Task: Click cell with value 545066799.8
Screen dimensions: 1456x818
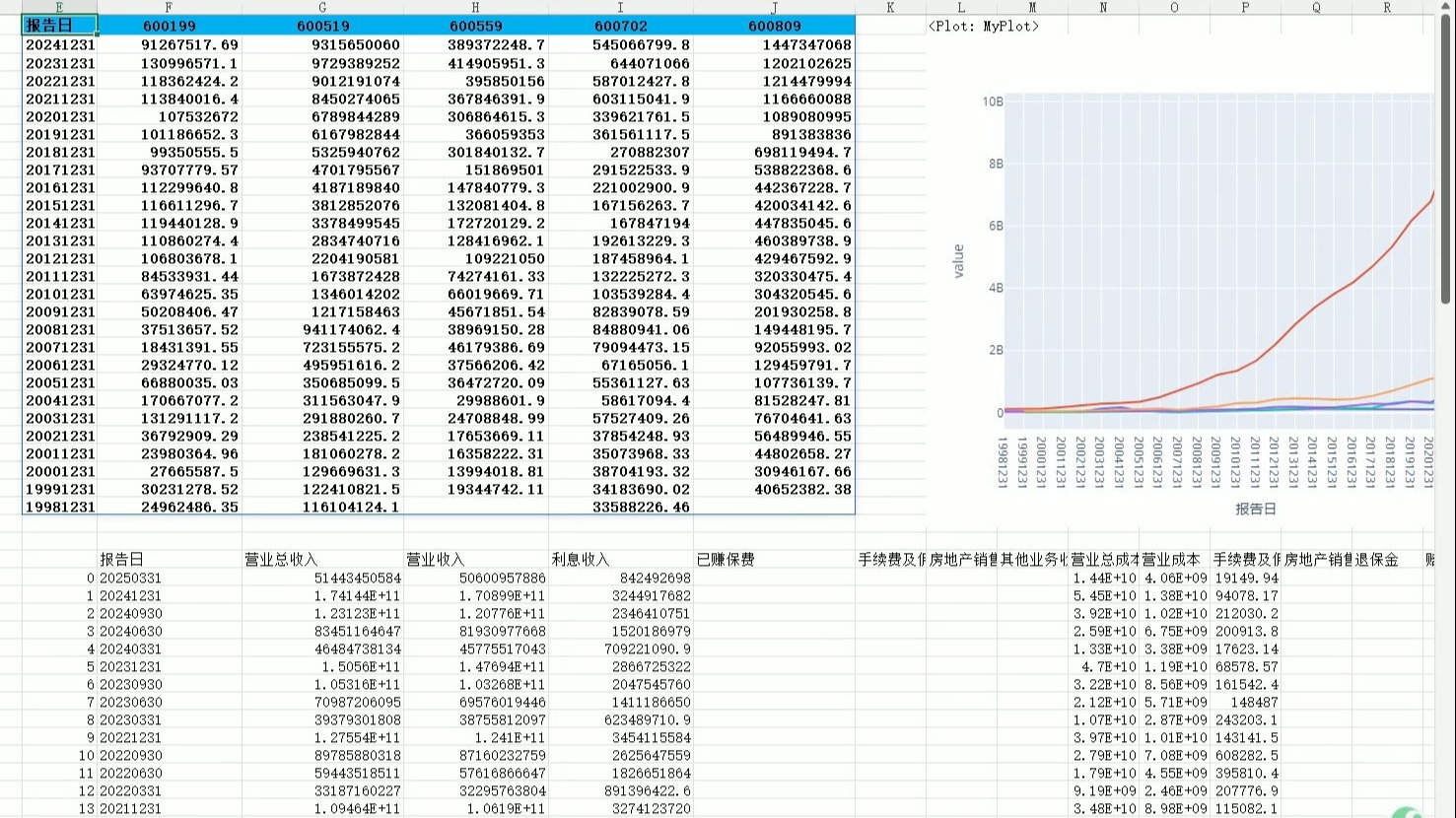Action: click(620, 45)
